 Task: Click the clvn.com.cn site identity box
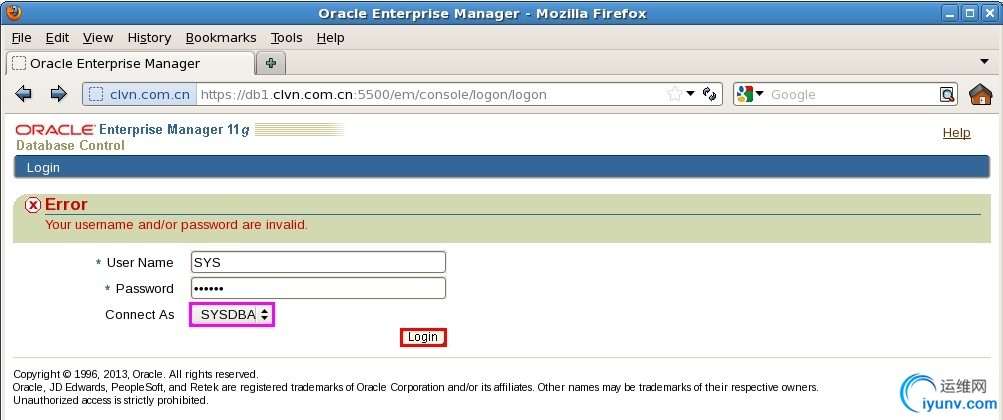coord(139,95)
